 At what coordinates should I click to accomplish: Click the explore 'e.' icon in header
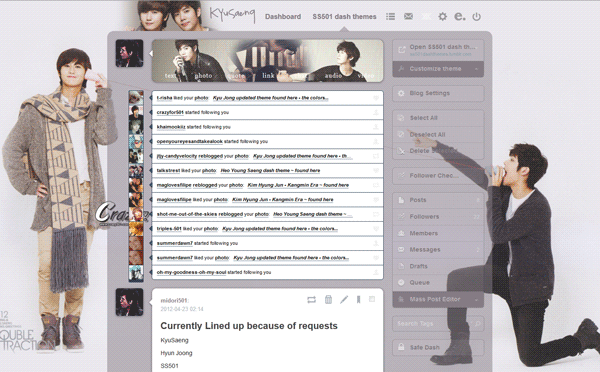[460, 16]
